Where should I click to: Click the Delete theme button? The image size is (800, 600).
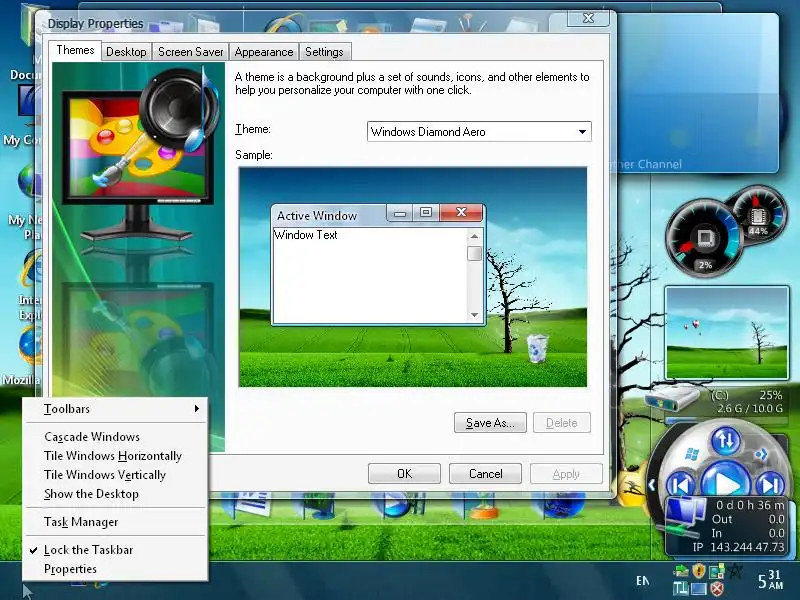(562, 423)
